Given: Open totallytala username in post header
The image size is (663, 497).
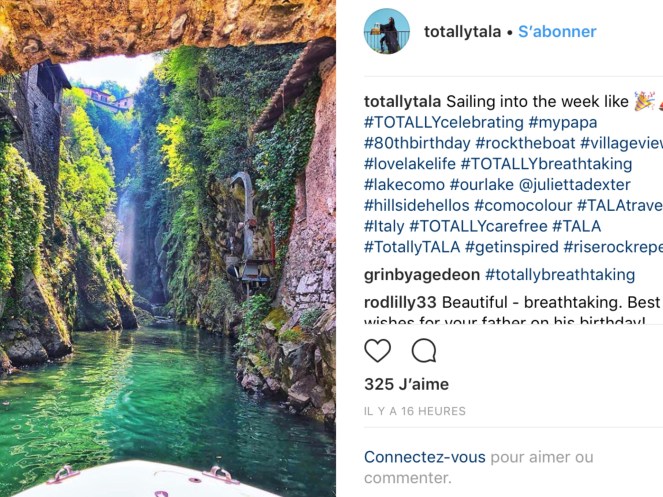Looking at the screenshot, I should pyautogui.click(x=462, y=32).
